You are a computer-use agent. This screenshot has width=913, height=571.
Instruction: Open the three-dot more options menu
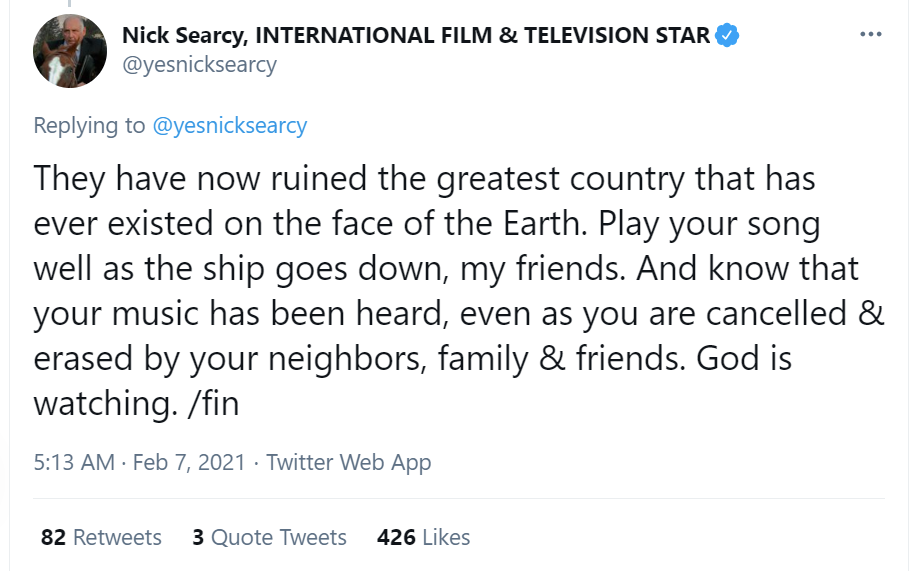871,35
